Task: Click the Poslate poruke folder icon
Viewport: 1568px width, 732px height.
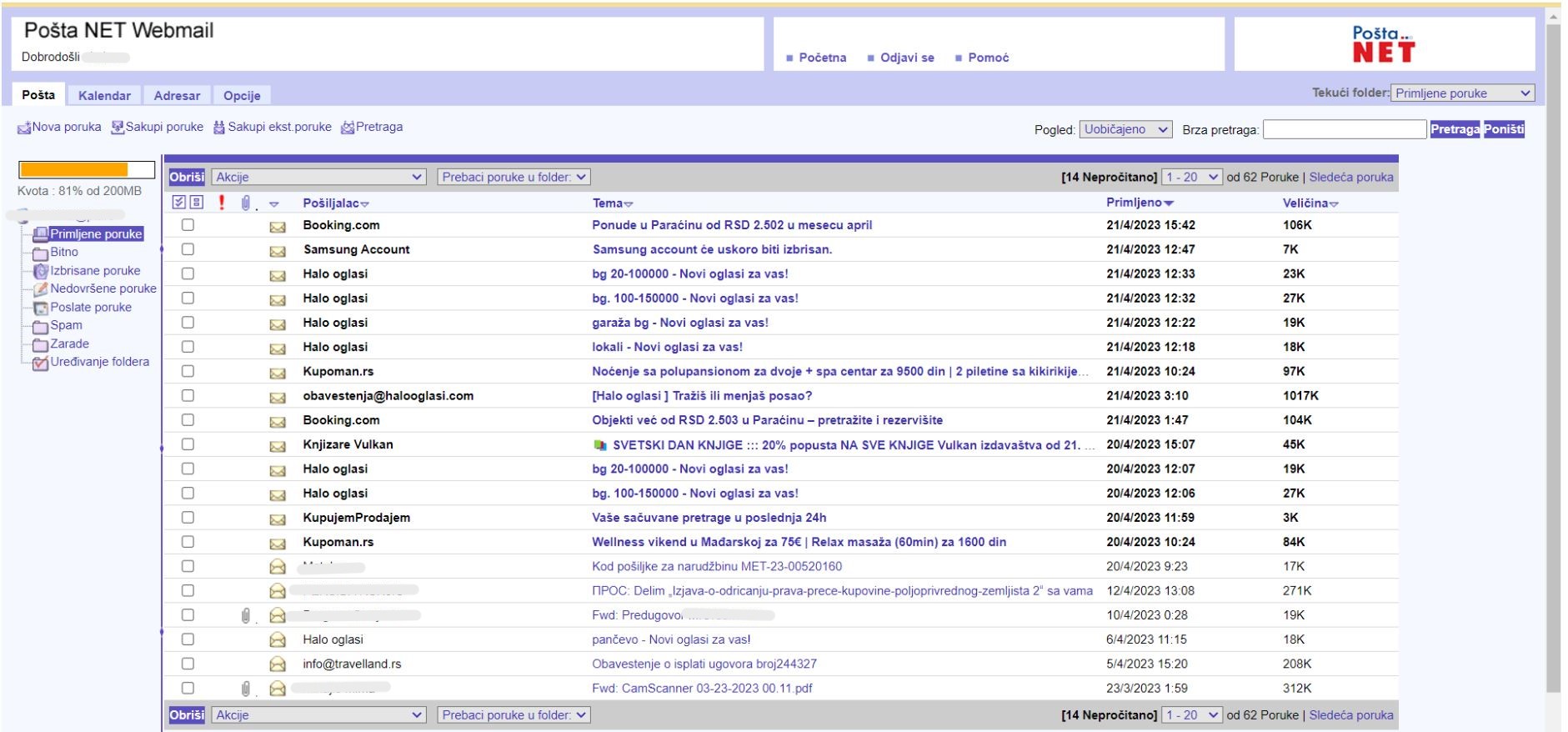Action: coord(40,308)
